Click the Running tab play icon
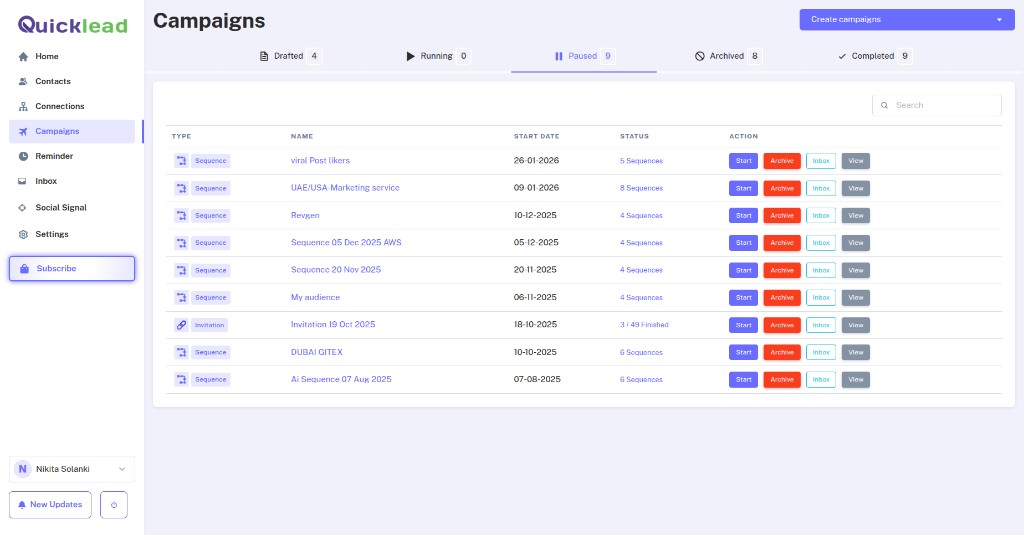The height and width of the screenshot is (535, 1024). (x=410, y=56)
